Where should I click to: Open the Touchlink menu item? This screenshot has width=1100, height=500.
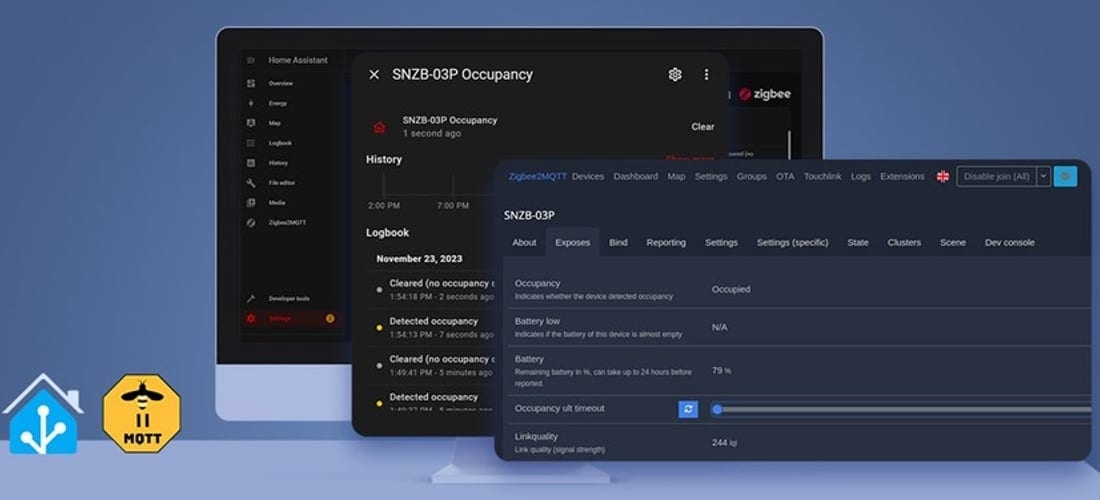pos(822,176)
